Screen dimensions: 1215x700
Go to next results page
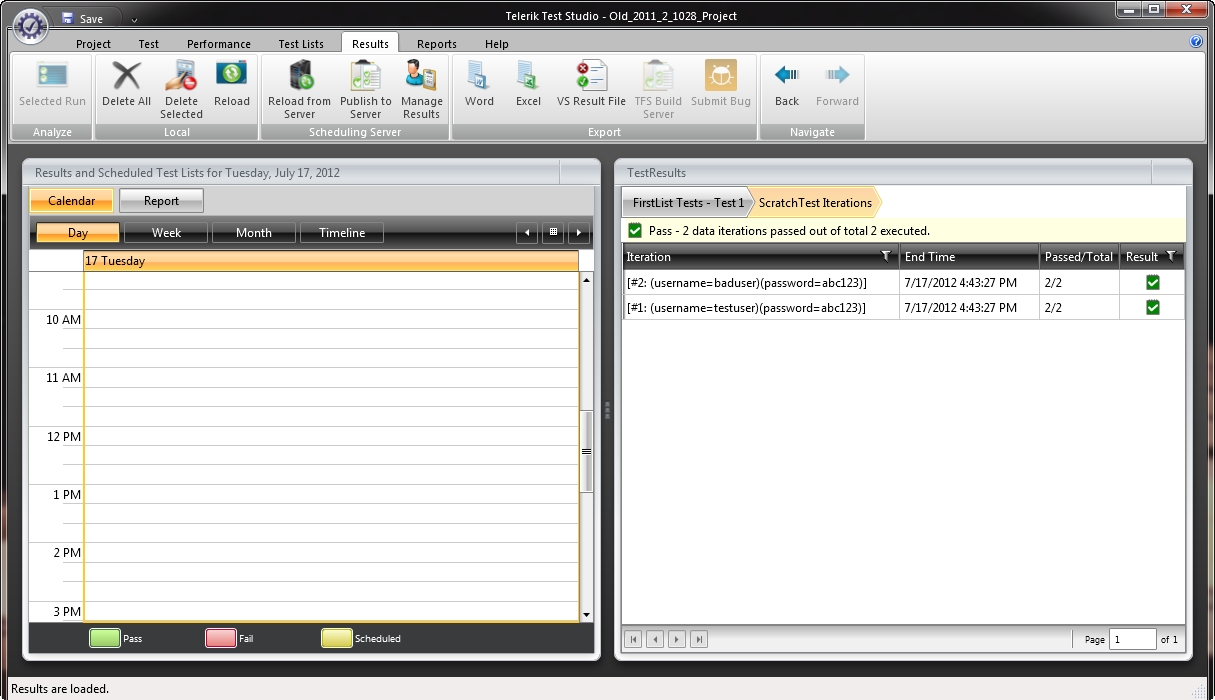pyautogui.click(x=677, y=639)
